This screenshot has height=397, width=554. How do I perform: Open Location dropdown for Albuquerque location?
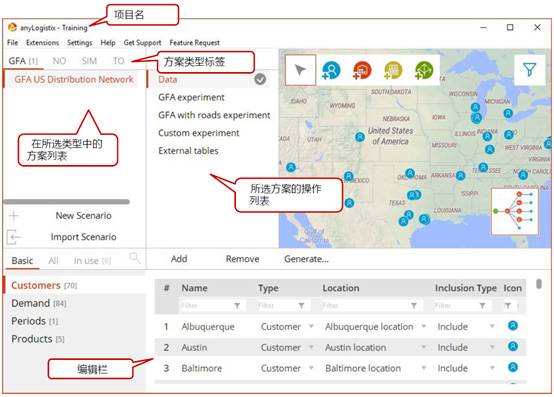click(424, 326)
